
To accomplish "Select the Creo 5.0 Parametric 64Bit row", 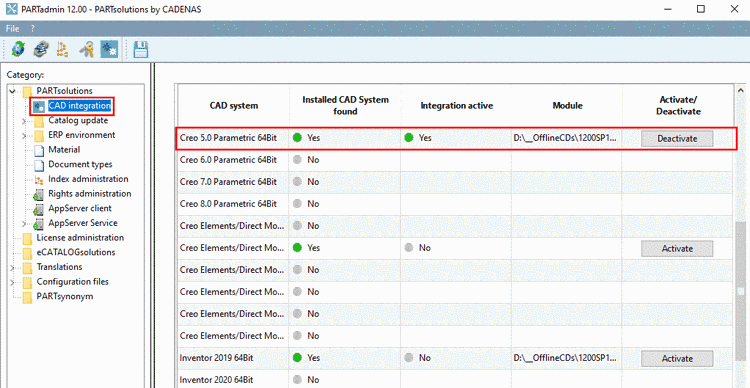I will click(455, 138).
